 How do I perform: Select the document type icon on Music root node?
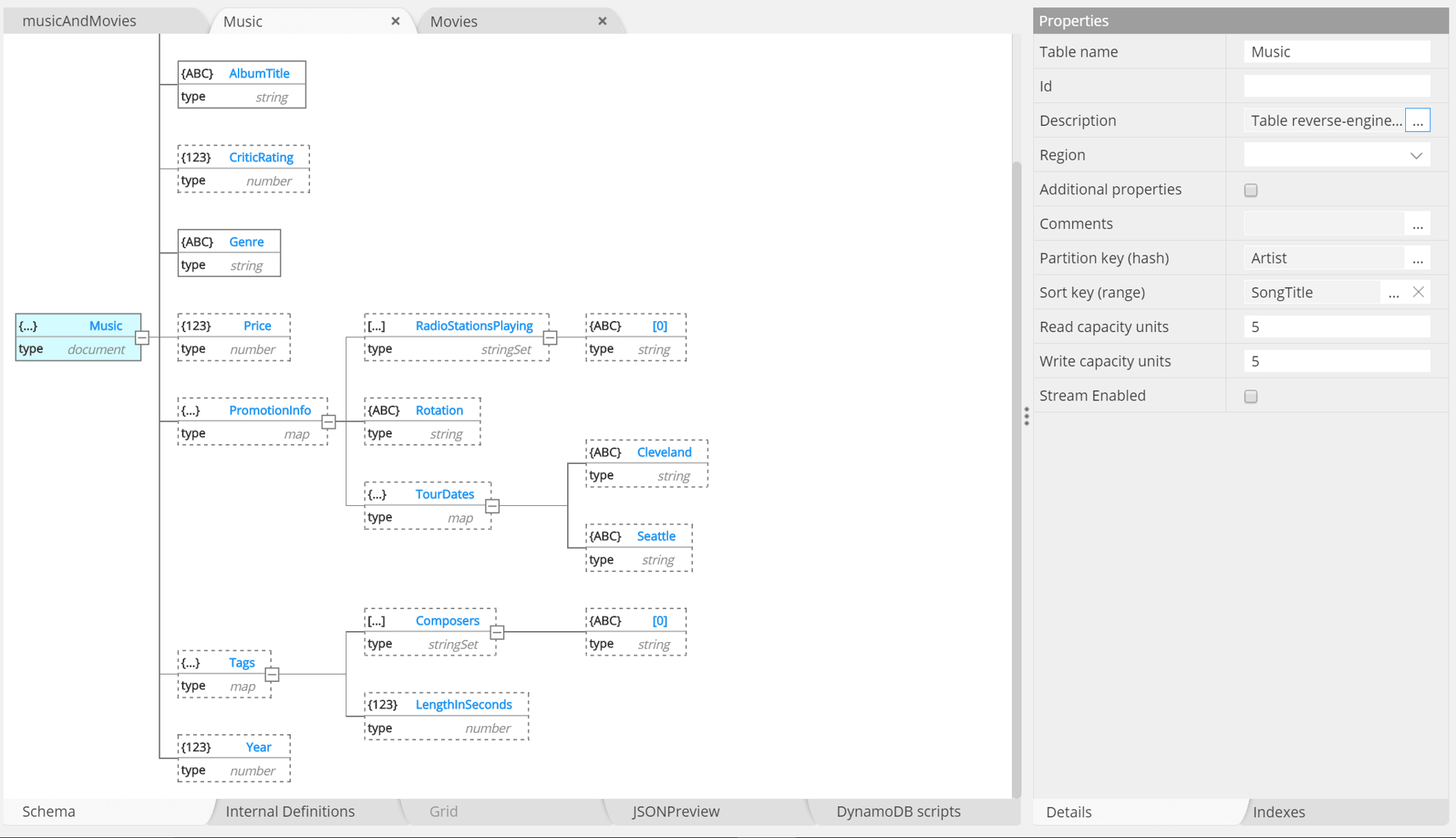coord(28,325)
